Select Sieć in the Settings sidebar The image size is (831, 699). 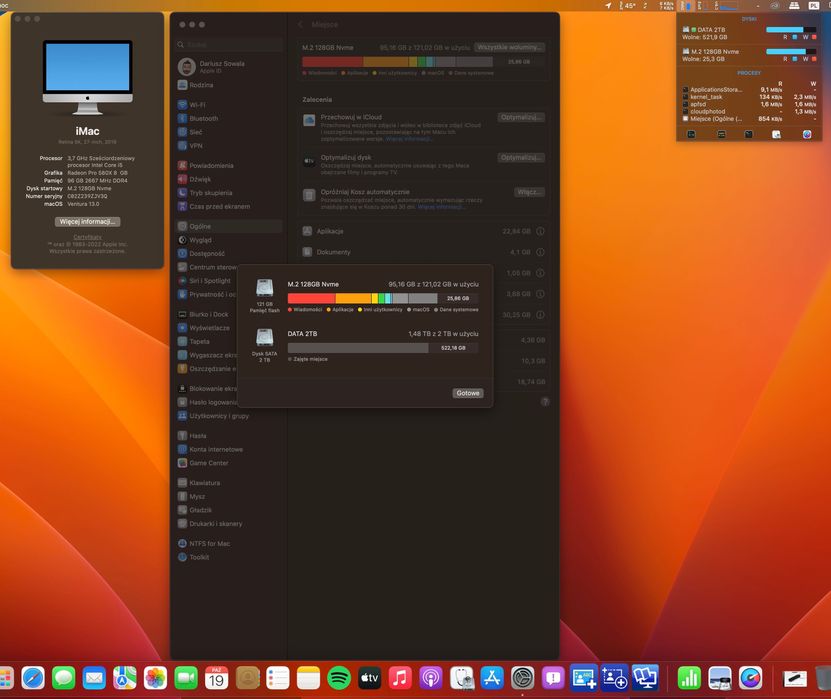(x=229, y=132)
